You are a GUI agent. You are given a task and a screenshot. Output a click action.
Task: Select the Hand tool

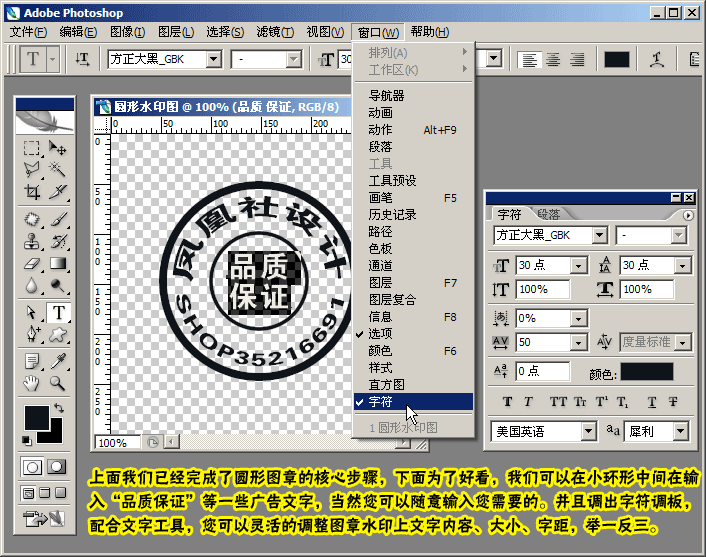click(32, 384)
